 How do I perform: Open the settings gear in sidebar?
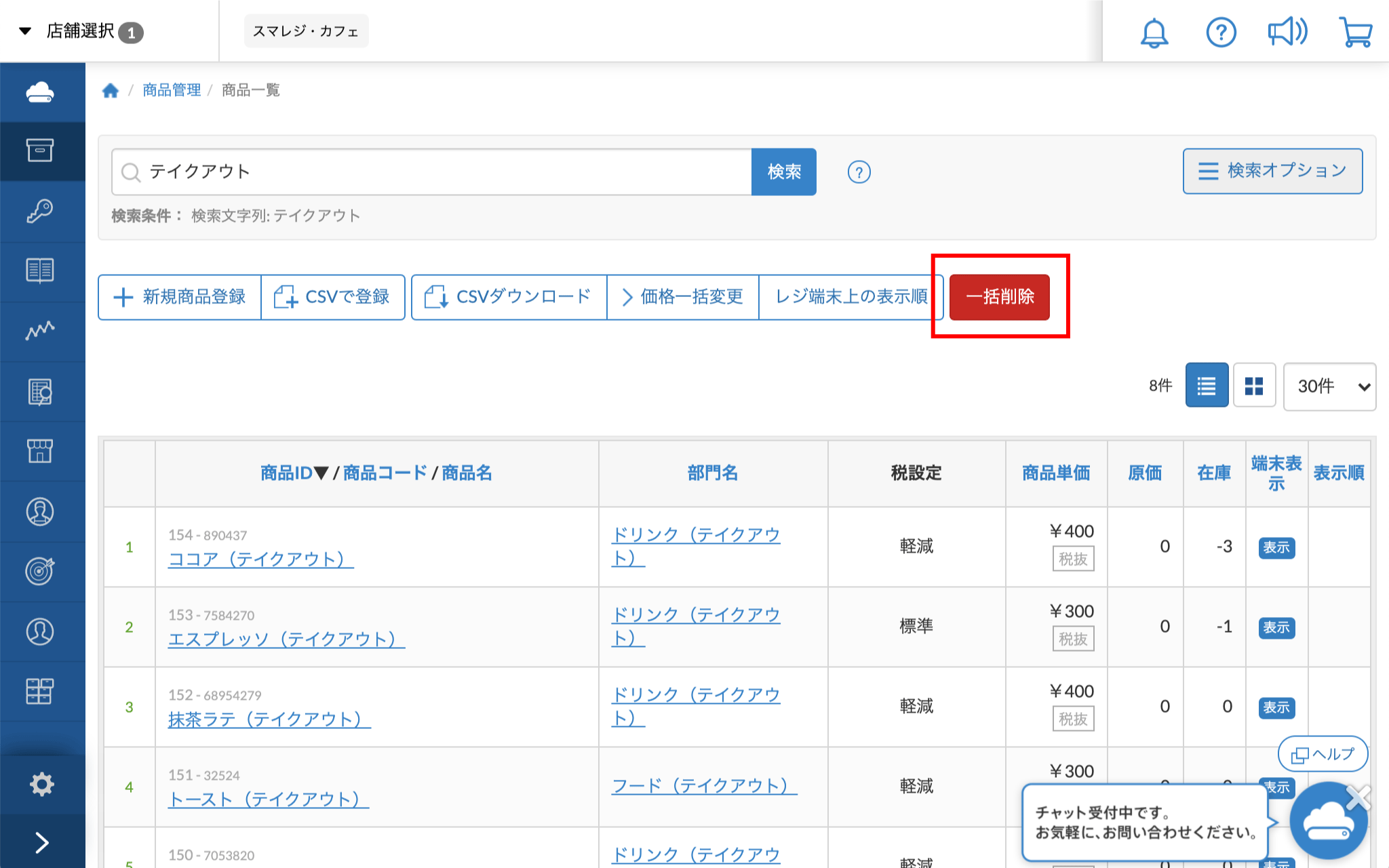click(x=41, y=784)
